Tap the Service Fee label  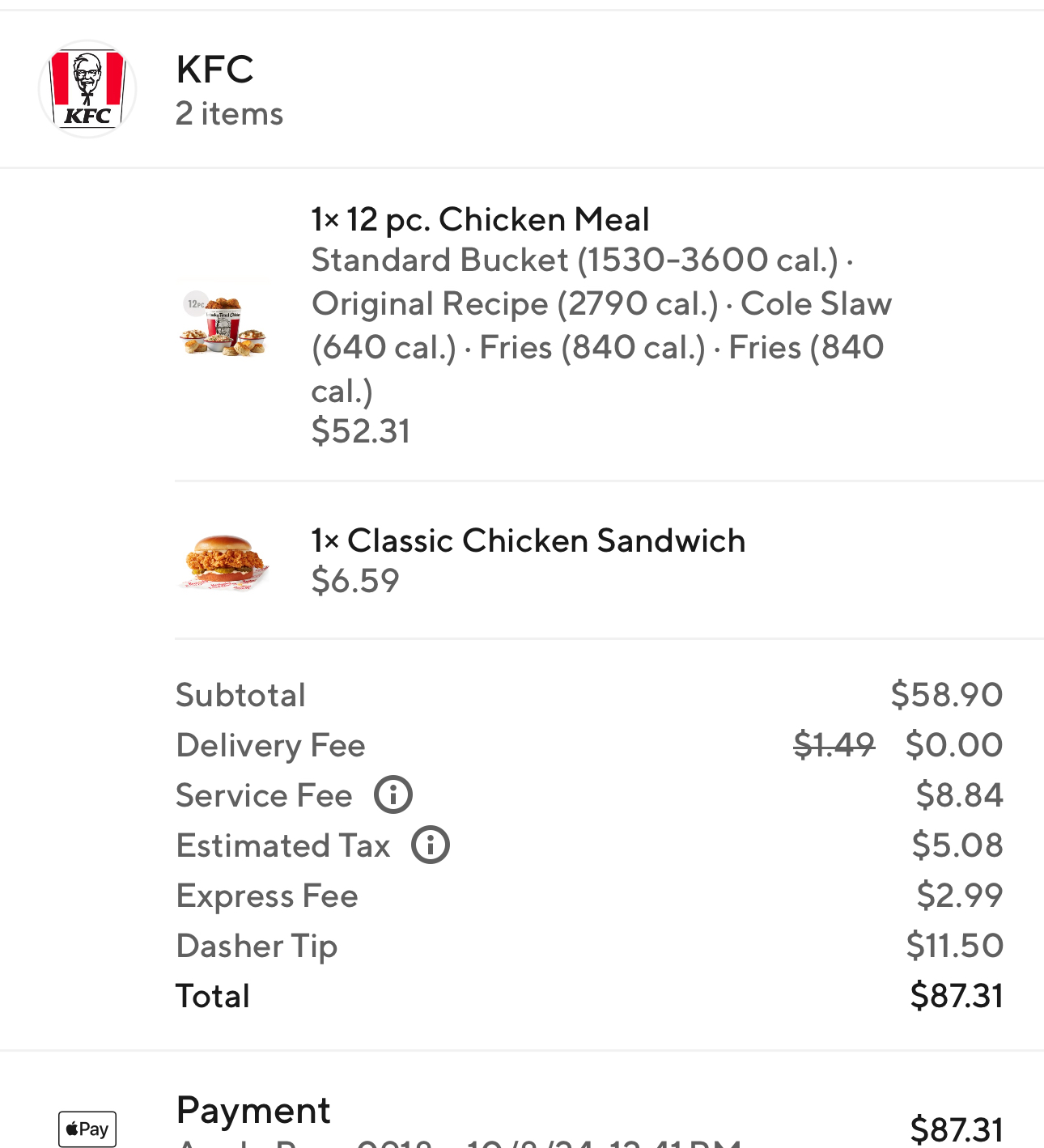pos(264,795)
